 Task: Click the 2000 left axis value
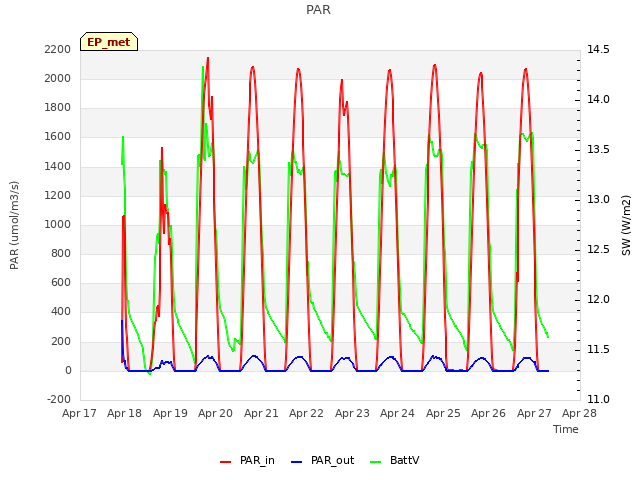[58, 78]
